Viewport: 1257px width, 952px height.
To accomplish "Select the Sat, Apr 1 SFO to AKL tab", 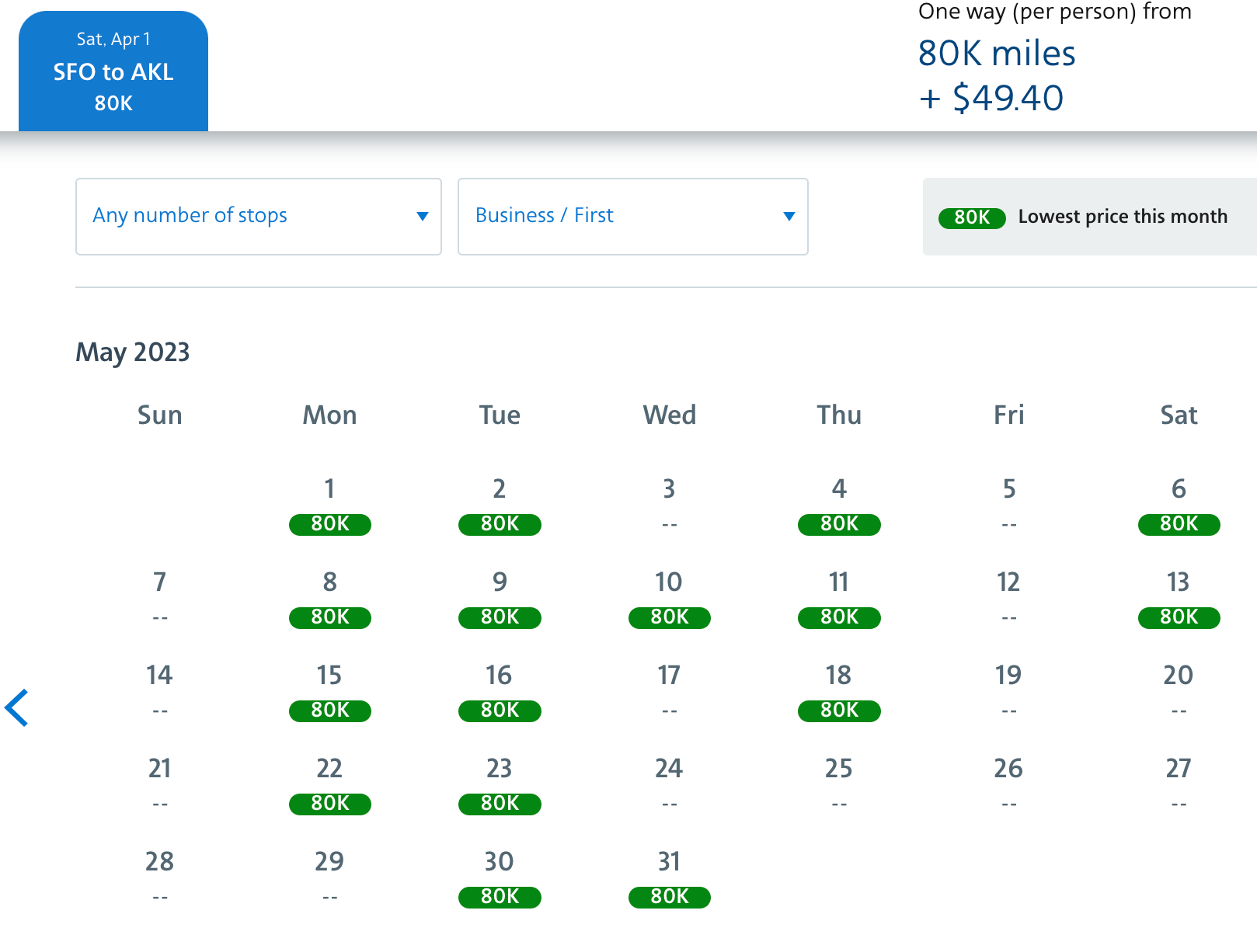I will click(x=113, y=71).
